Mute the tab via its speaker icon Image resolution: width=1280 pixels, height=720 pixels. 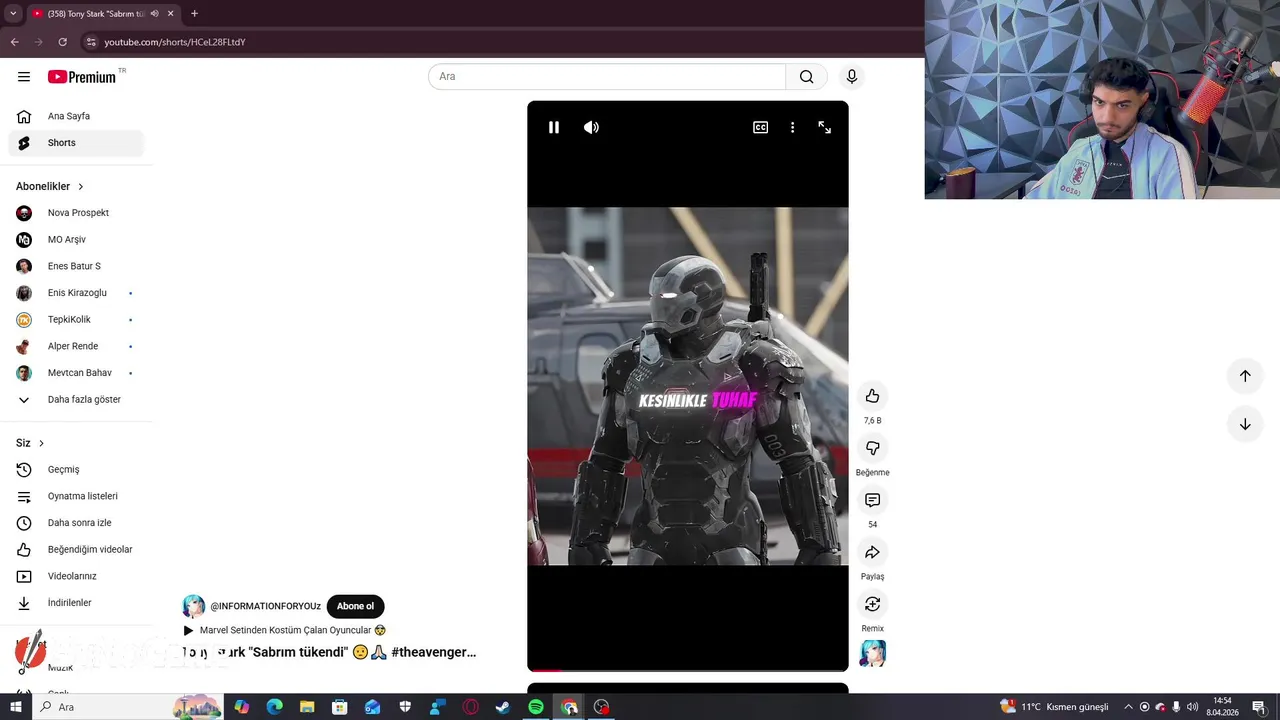pos(154,14)
